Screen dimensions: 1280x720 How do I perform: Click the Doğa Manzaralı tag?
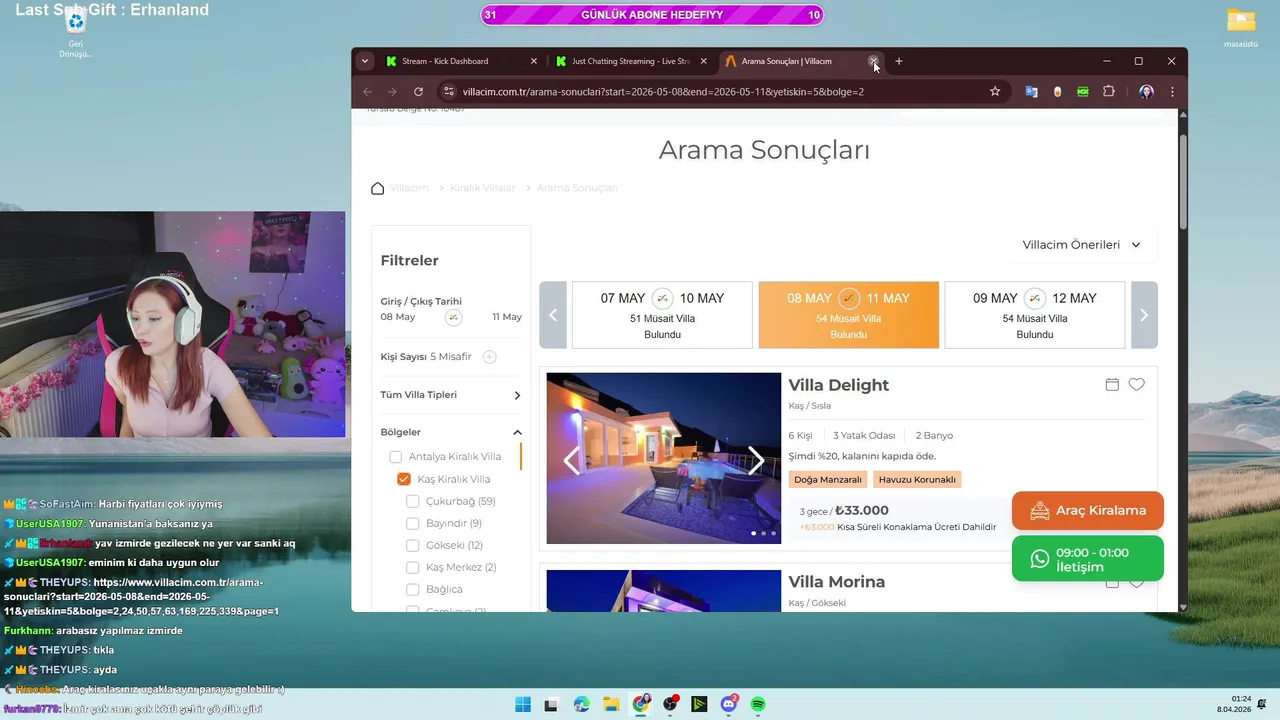click(828, 480)
